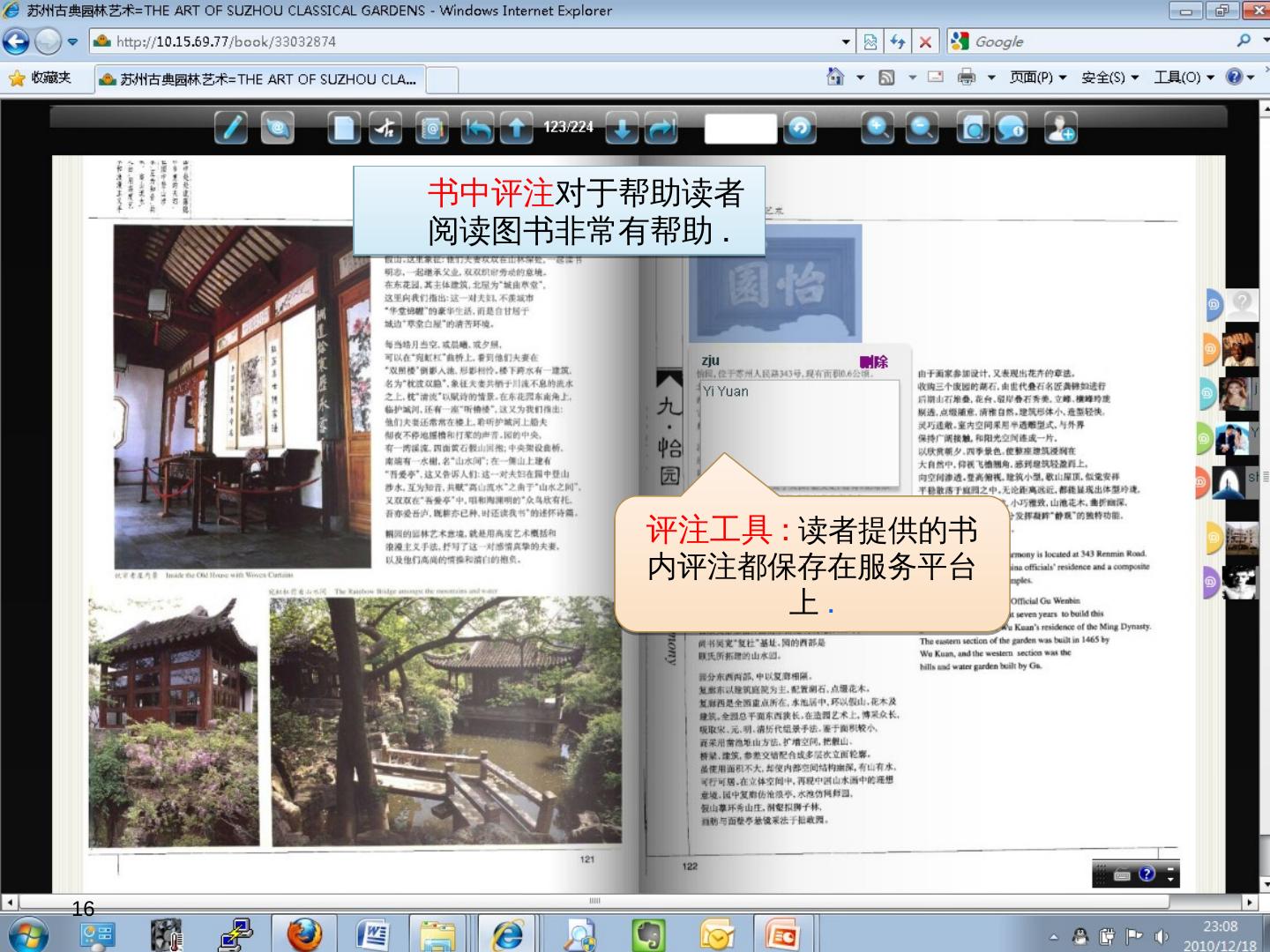Open the blank page toolbar icon
The image size is (1270, 952).
pos(344,128)
